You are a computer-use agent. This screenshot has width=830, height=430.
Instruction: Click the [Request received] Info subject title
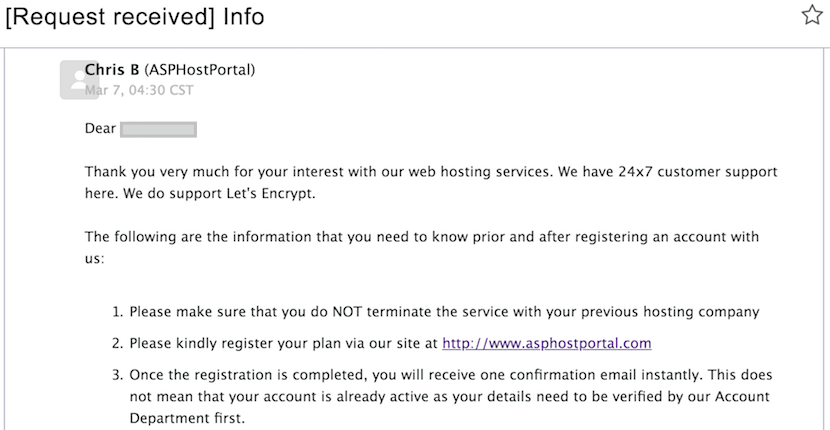pyautogui.click(x=134, y=17)
